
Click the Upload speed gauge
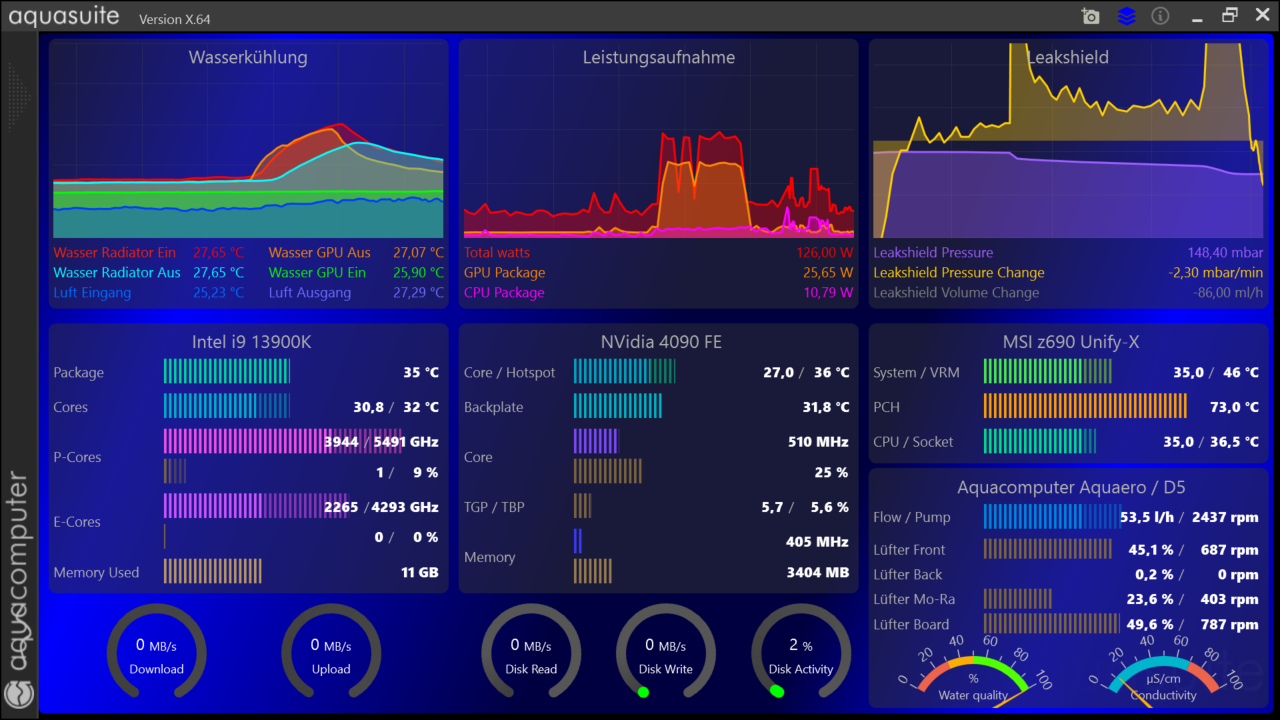pos(331,653)
